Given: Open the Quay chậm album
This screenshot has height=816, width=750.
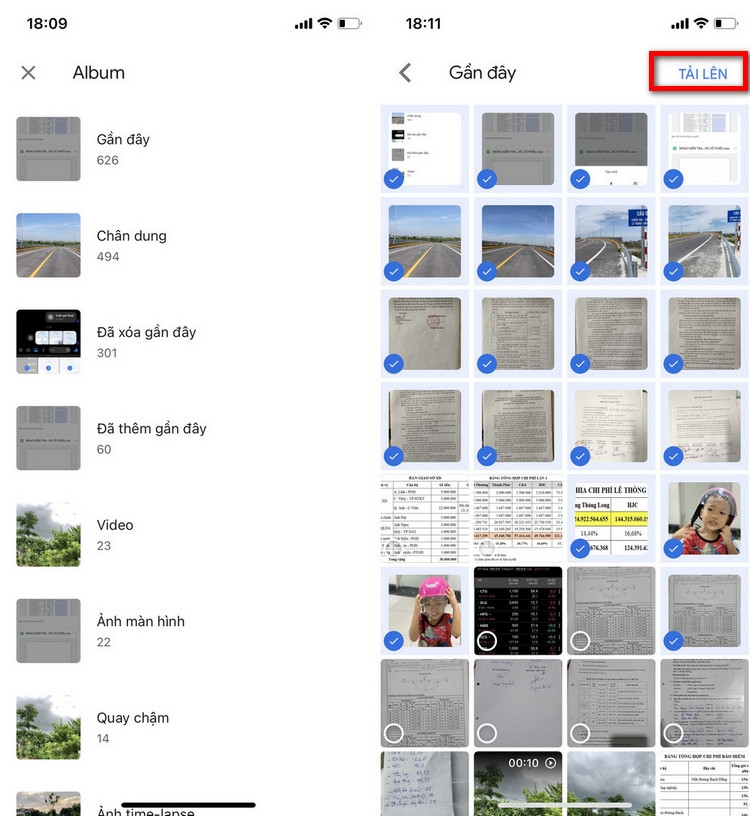Looking at the screenshot, I should tap(187, 727).
